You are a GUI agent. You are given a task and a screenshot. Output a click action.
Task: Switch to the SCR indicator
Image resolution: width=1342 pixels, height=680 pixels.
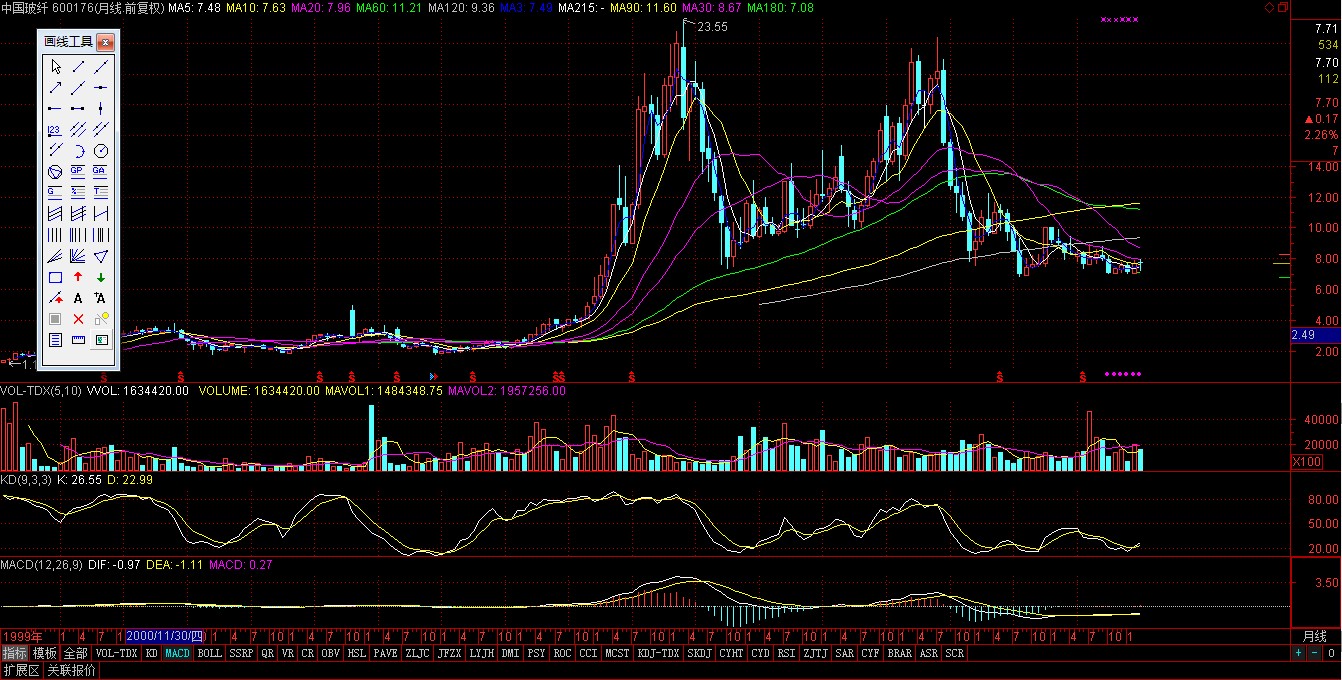(x=955, y=653)
